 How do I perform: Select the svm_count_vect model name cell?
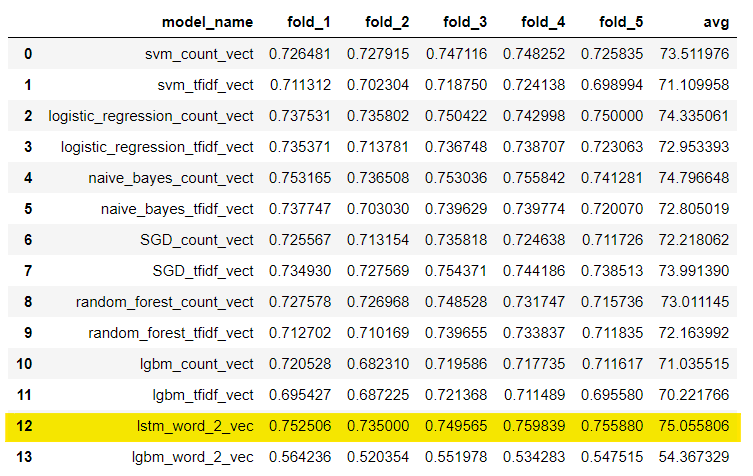tap(199, 54)
